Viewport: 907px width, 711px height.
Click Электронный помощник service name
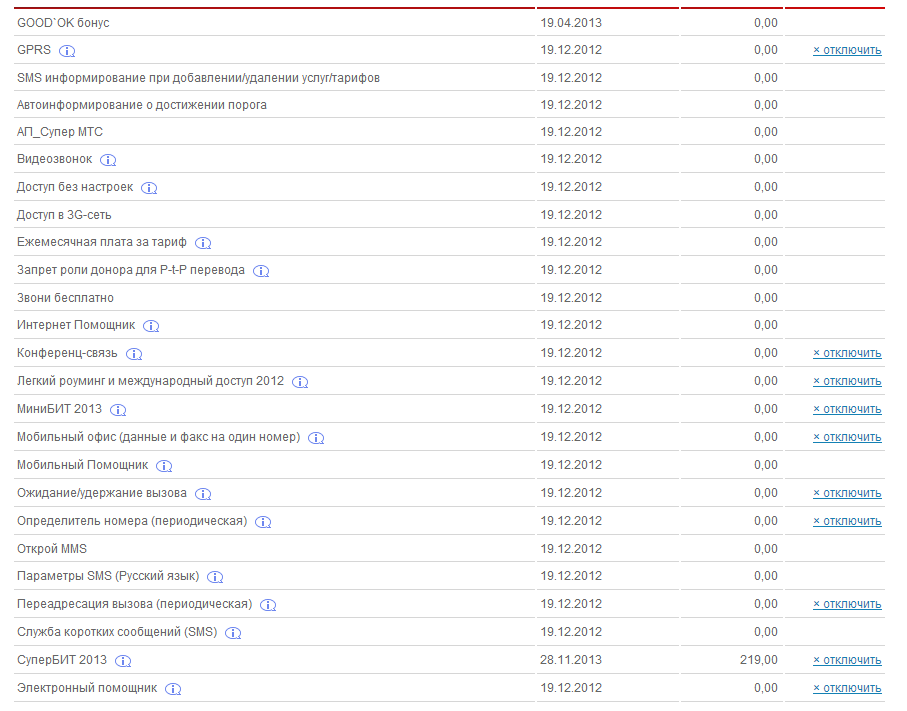click(x=87, y=688)
